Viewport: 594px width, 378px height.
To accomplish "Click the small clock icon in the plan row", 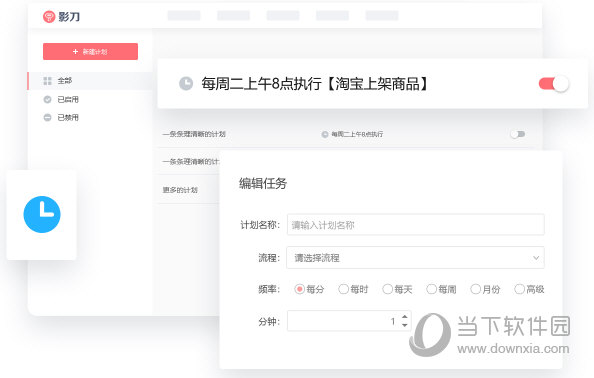I will tap(325, 134).
